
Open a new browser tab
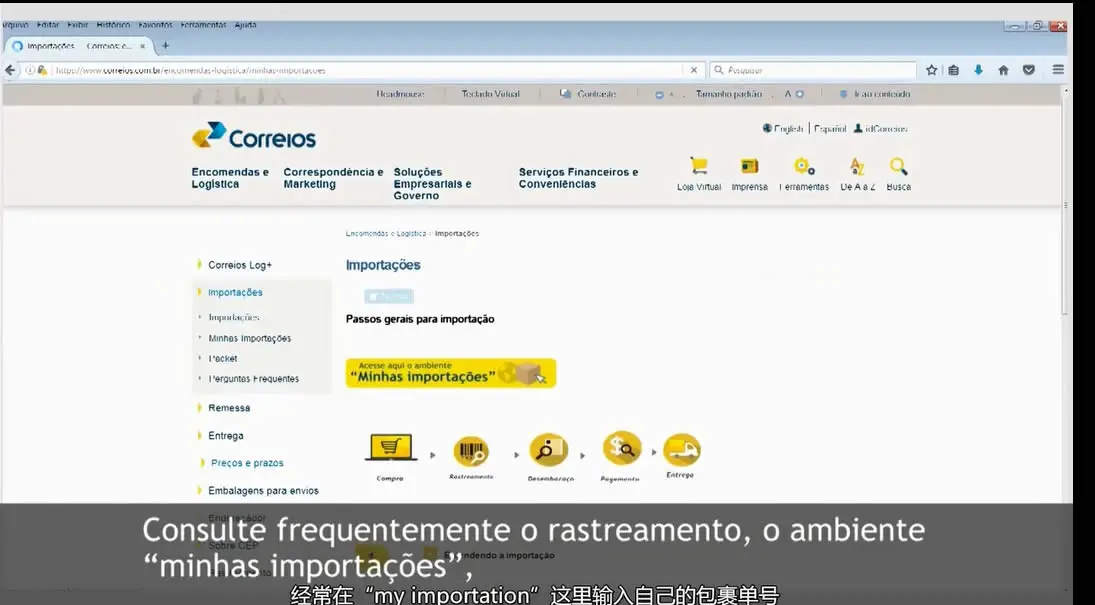tap(166, 45)
